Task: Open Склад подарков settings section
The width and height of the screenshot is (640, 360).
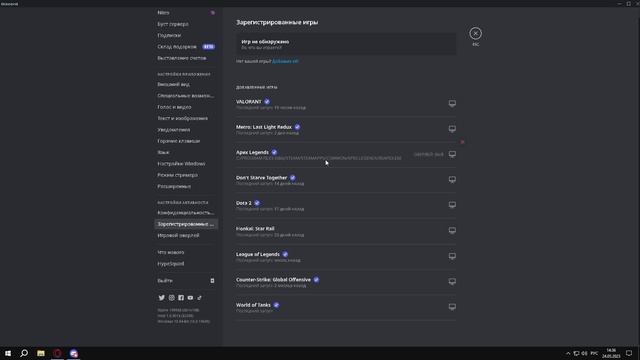Action: click(186, 47)
